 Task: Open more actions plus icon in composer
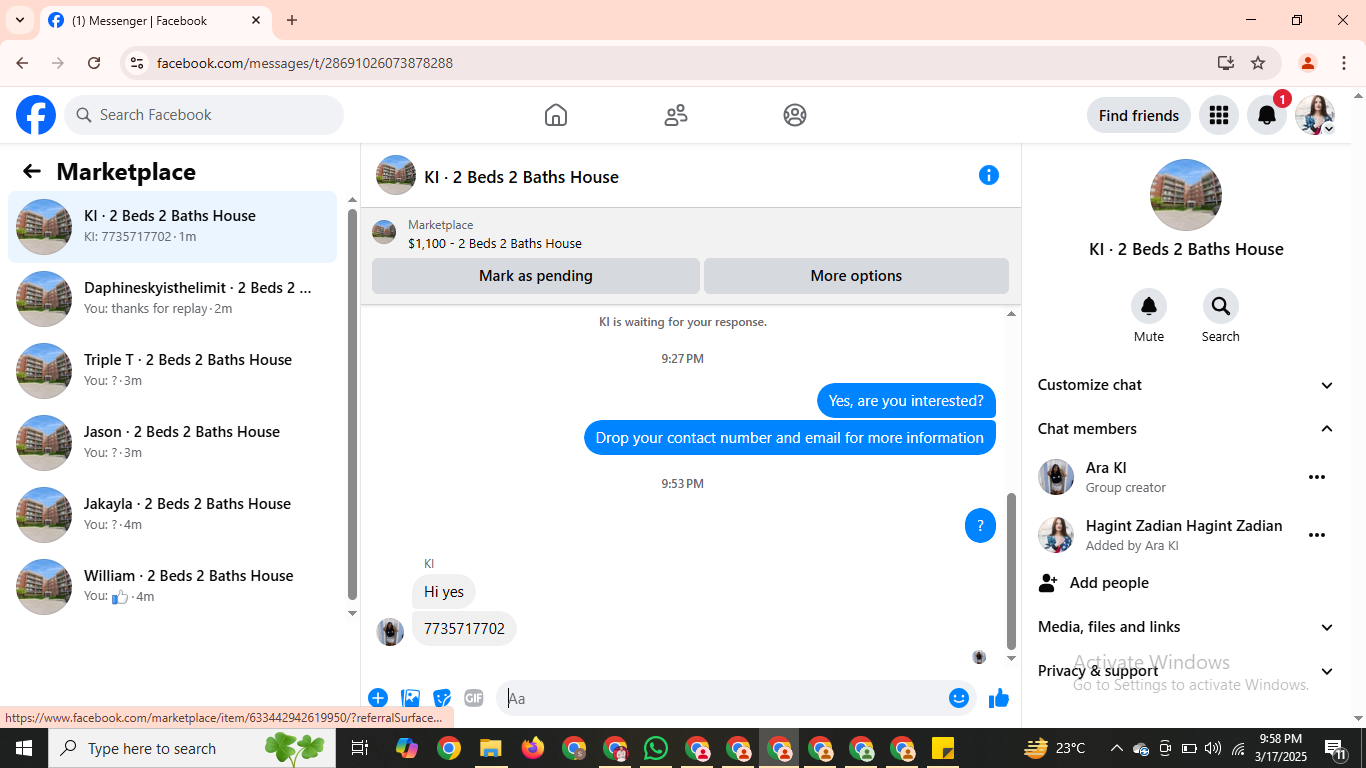click(x=378, y=698)
